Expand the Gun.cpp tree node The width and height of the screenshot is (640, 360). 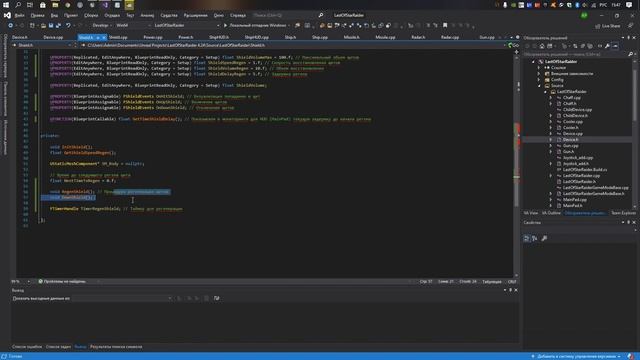[x=551, y=146]
